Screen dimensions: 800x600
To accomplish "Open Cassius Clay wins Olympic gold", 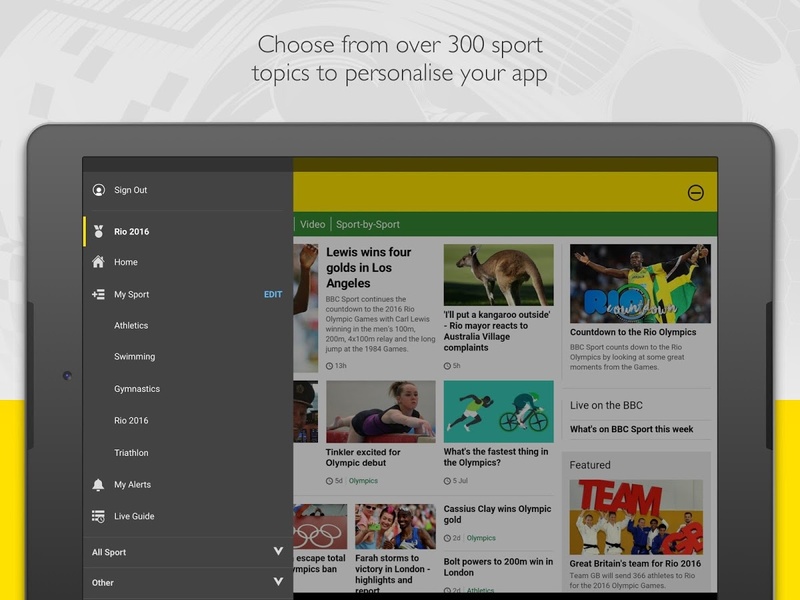I will (497, 514).
